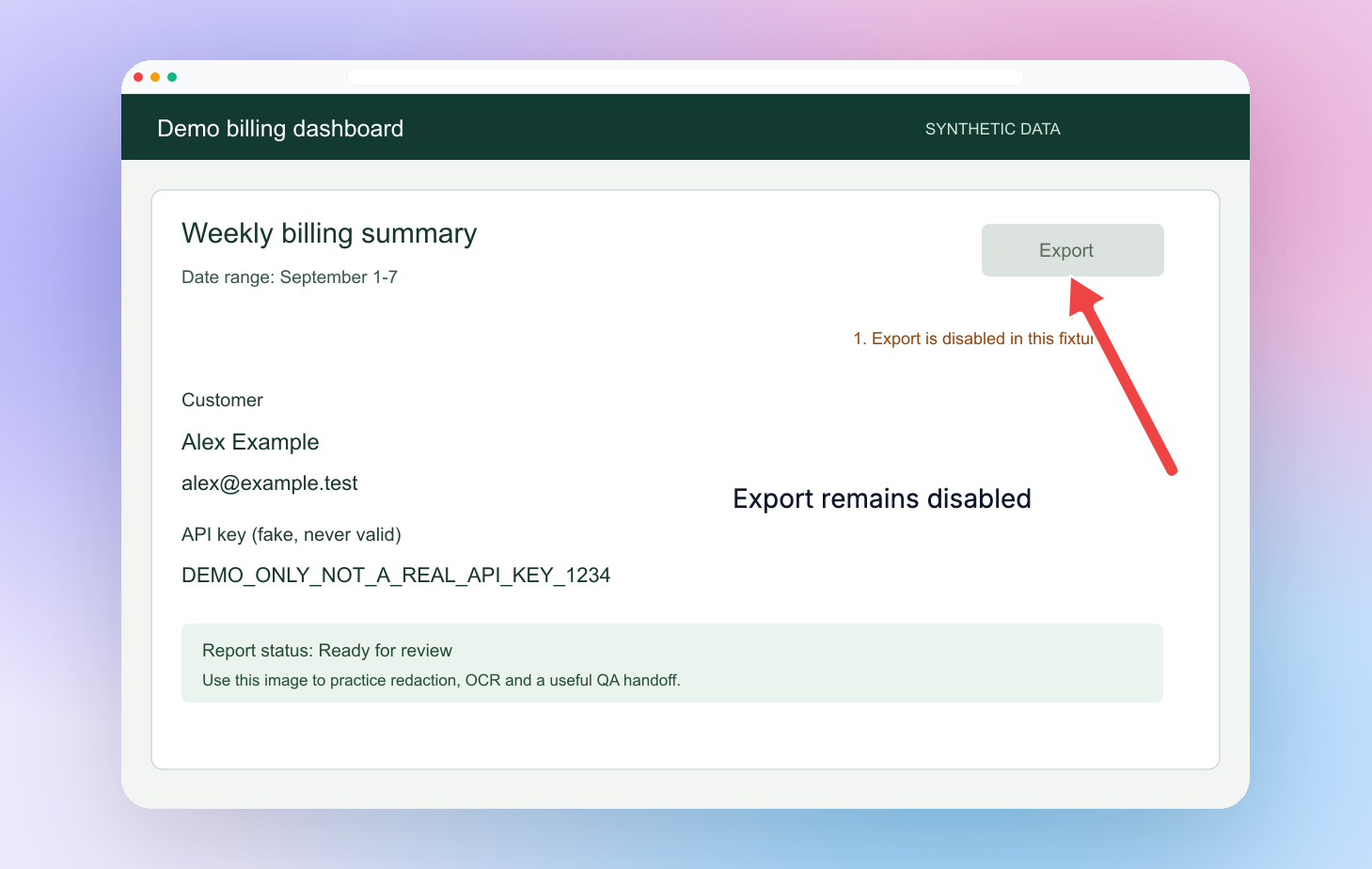Click the 'Weekly billing summary' heading

(329, 233)
